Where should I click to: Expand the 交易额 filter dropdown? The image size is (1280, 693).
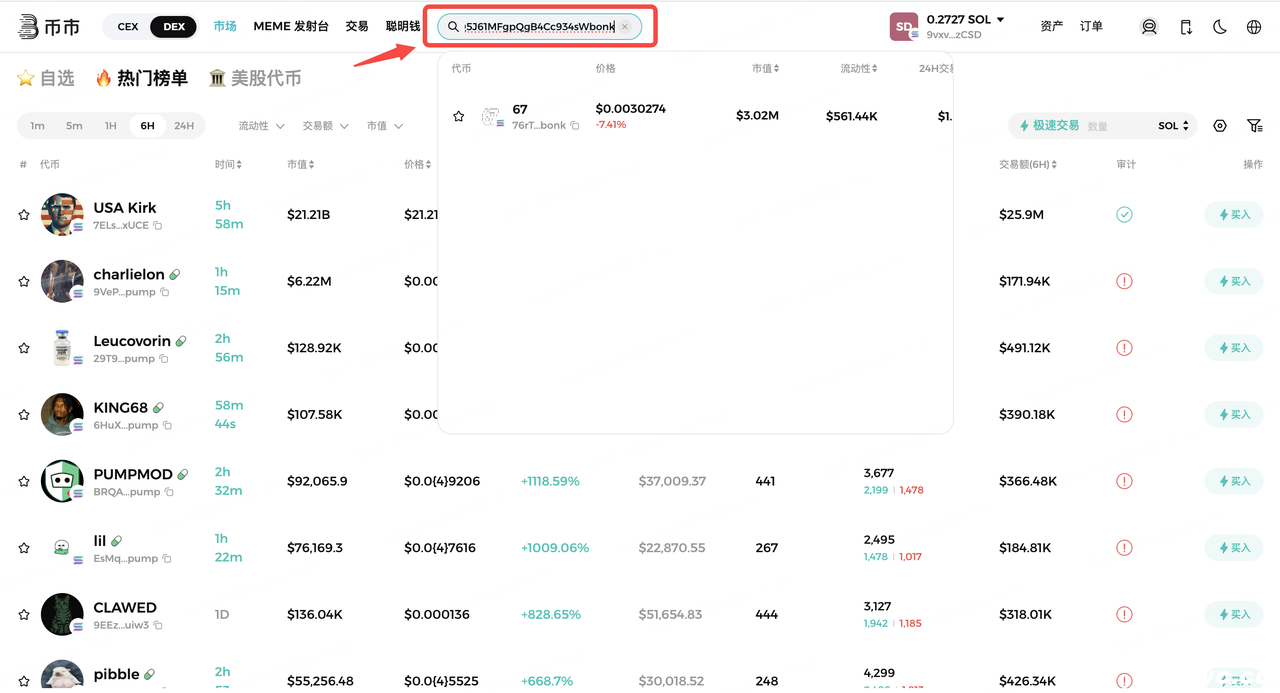point(325,126)
